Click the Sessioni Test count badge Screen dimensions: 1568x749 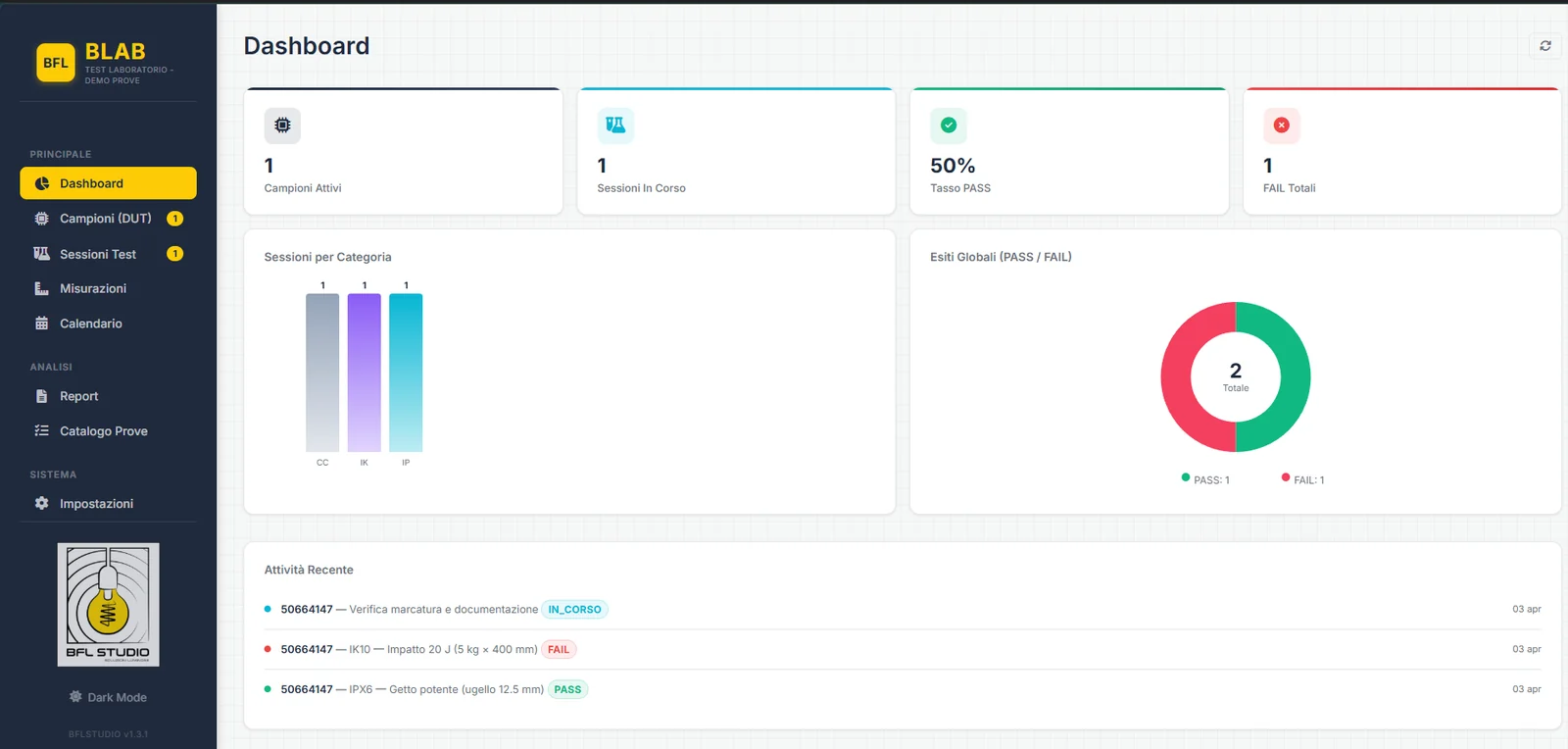click(175, 254)
